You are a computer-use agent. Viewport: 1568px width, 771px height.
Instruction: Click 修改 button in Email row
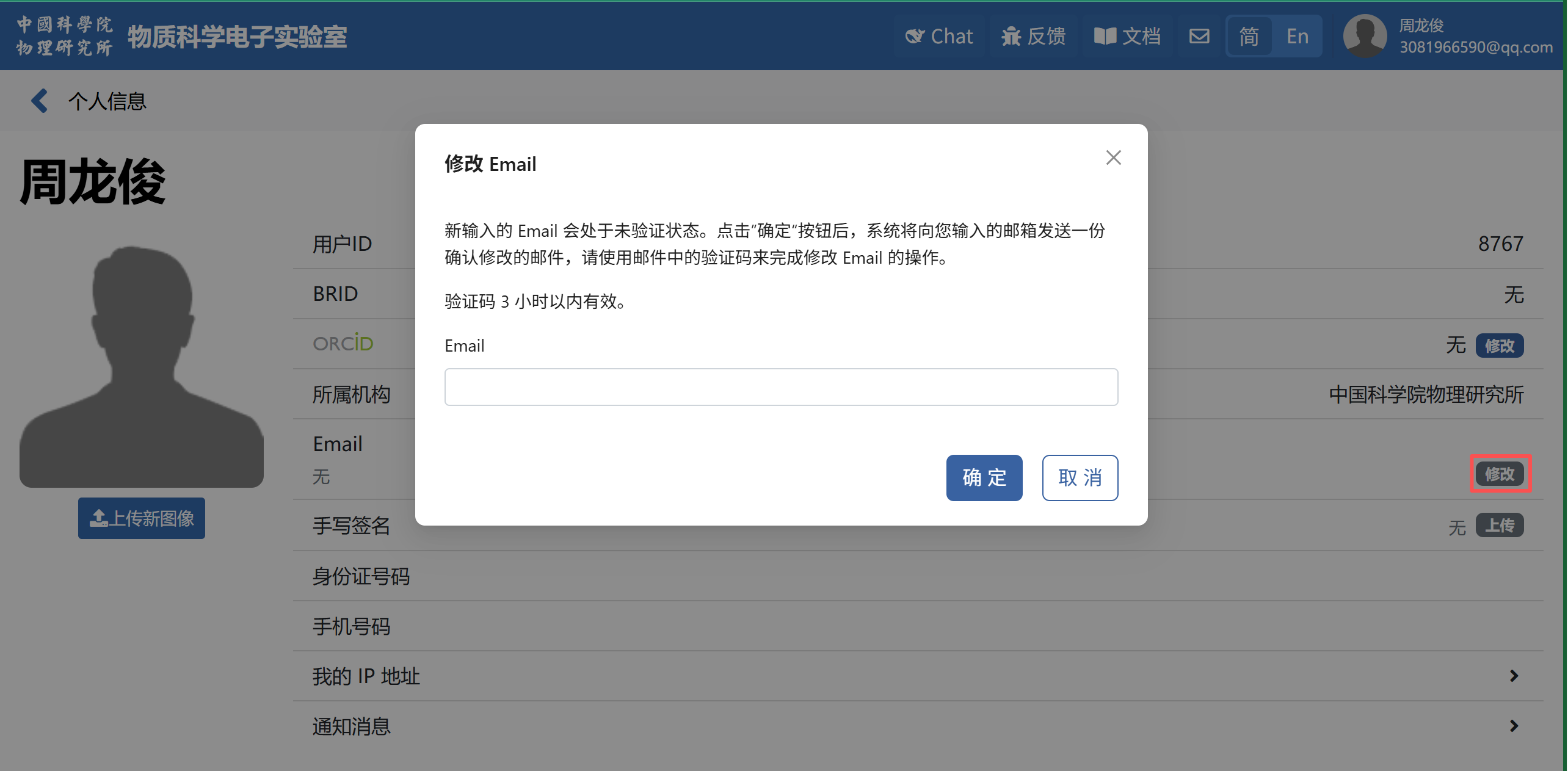(x=1500, y=474)
